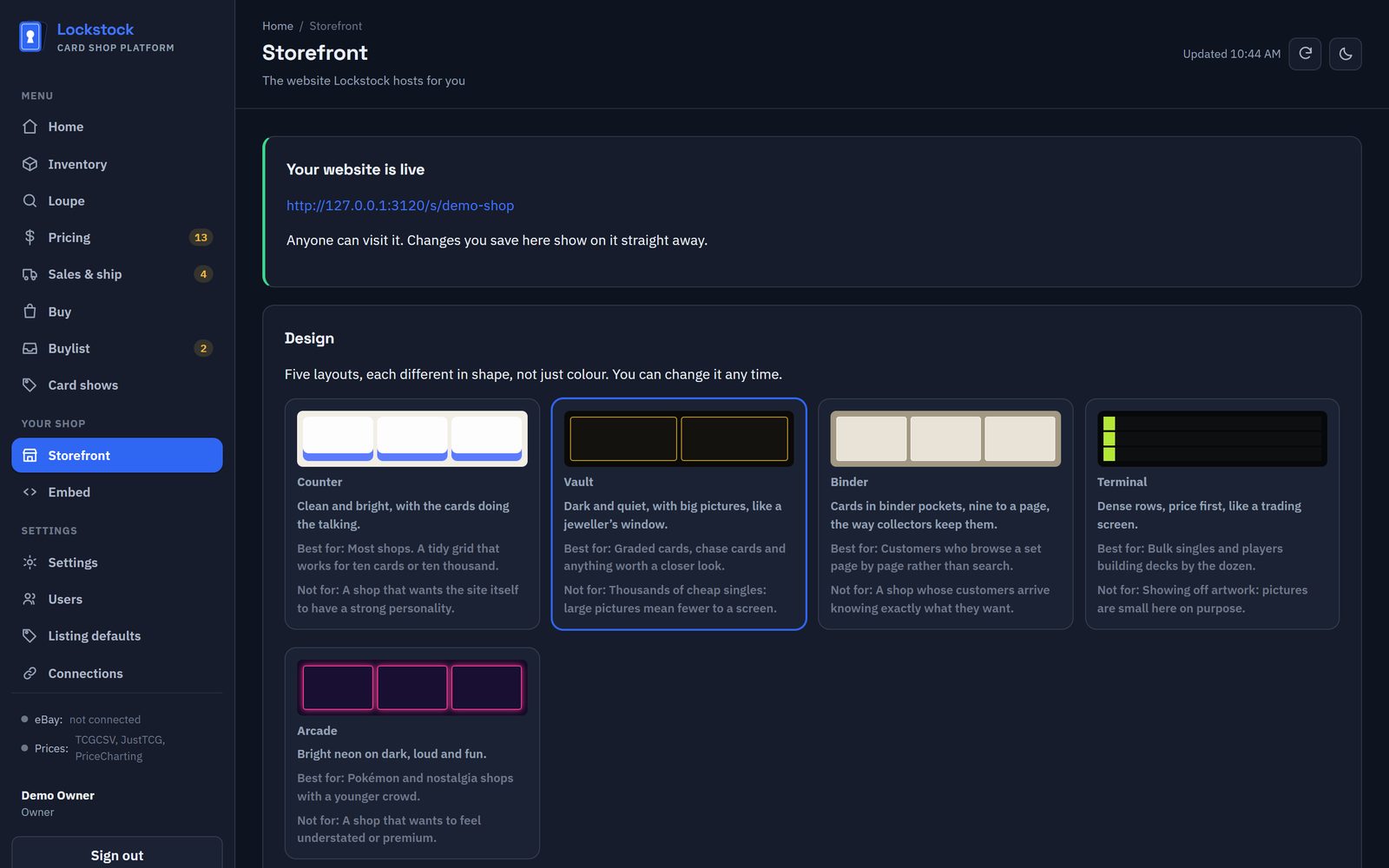Select the Vault design layout
Image resolution: width=1389 pixels, height=868 pixels.
pos(679,514)
